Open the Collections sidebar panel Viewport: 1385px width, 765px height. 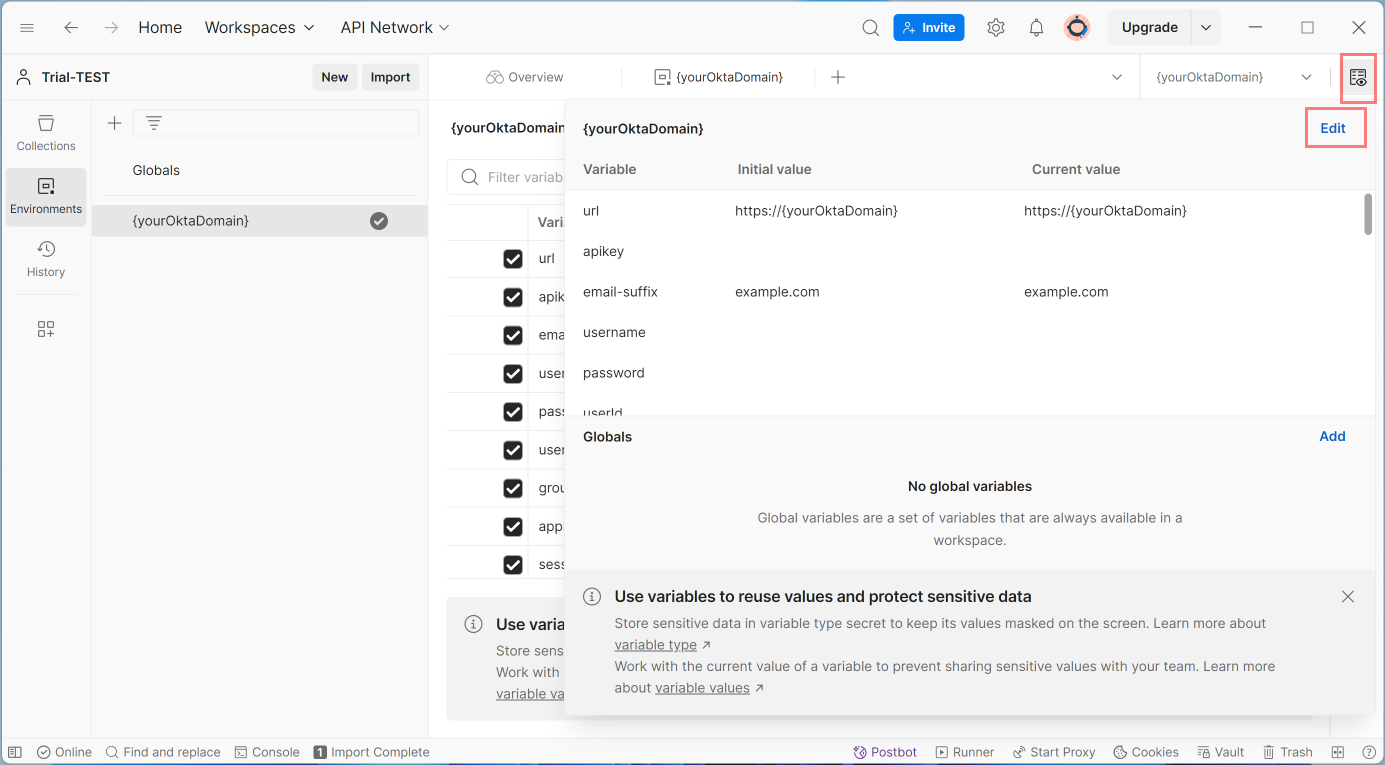click(46, 132)
